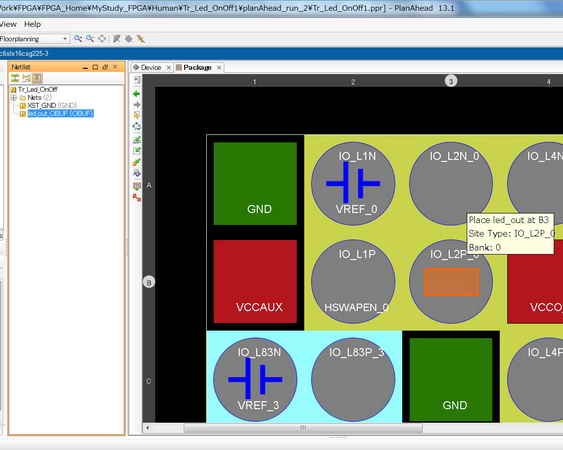Float the Netlist panel with the detach icon
This screenshot has width=563, height=450.
tap(105, 67)
